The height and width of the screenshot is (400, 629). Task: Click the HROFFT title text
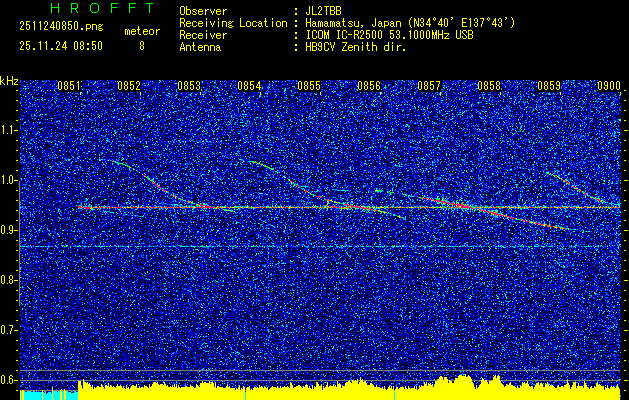tap(88, 9)
